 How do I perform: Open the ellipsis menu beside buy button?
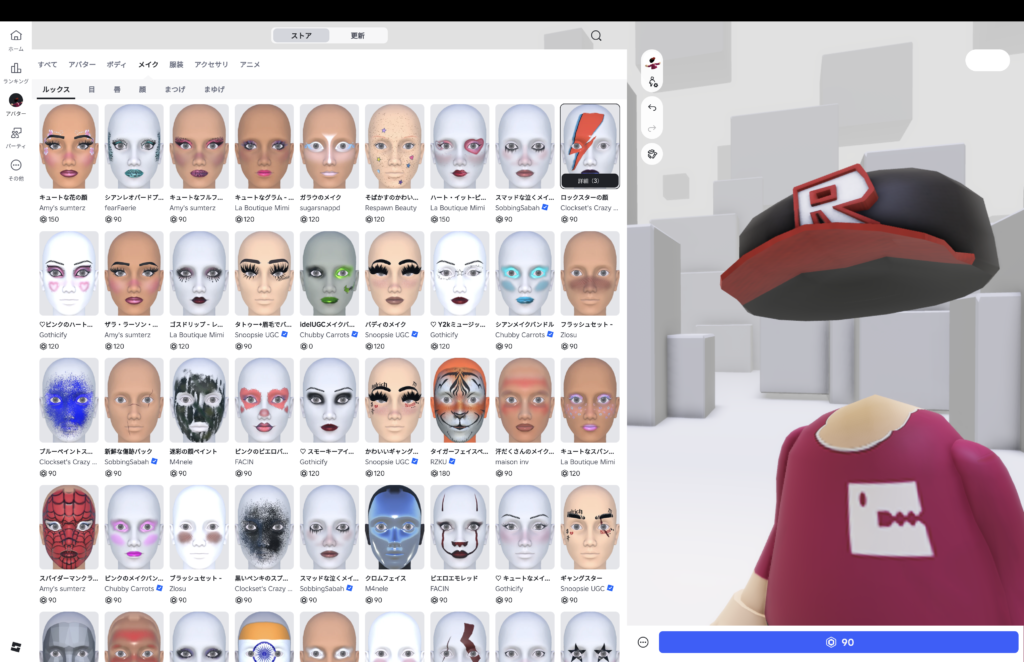(x=643, y=642)
